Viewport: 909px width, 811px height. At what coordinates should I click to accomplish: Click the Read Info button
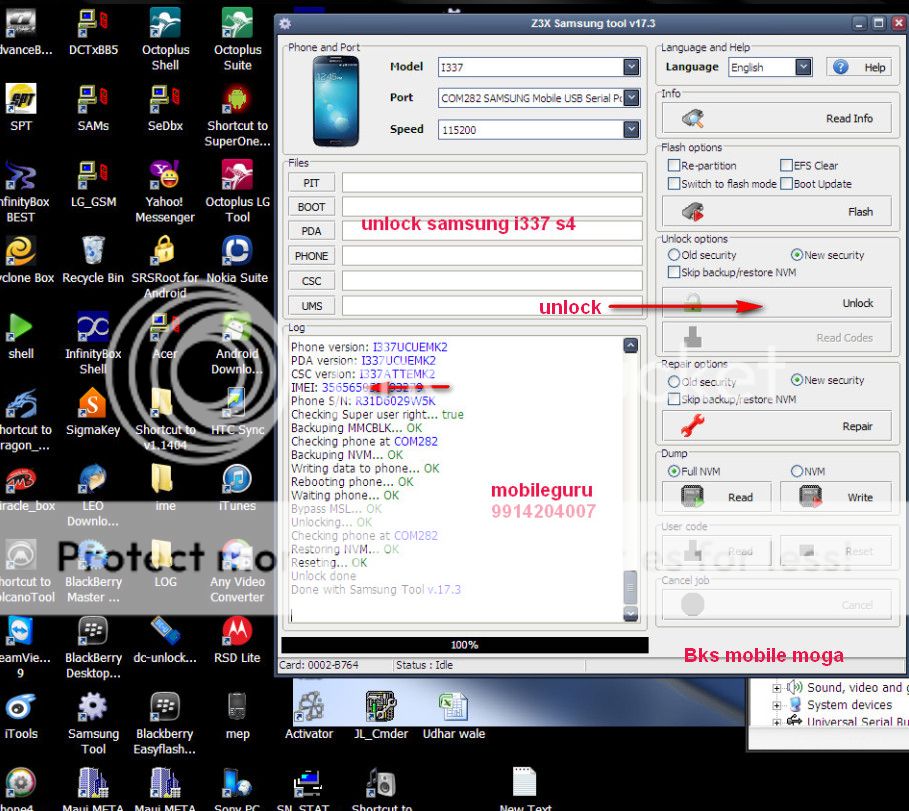[777, 118]
